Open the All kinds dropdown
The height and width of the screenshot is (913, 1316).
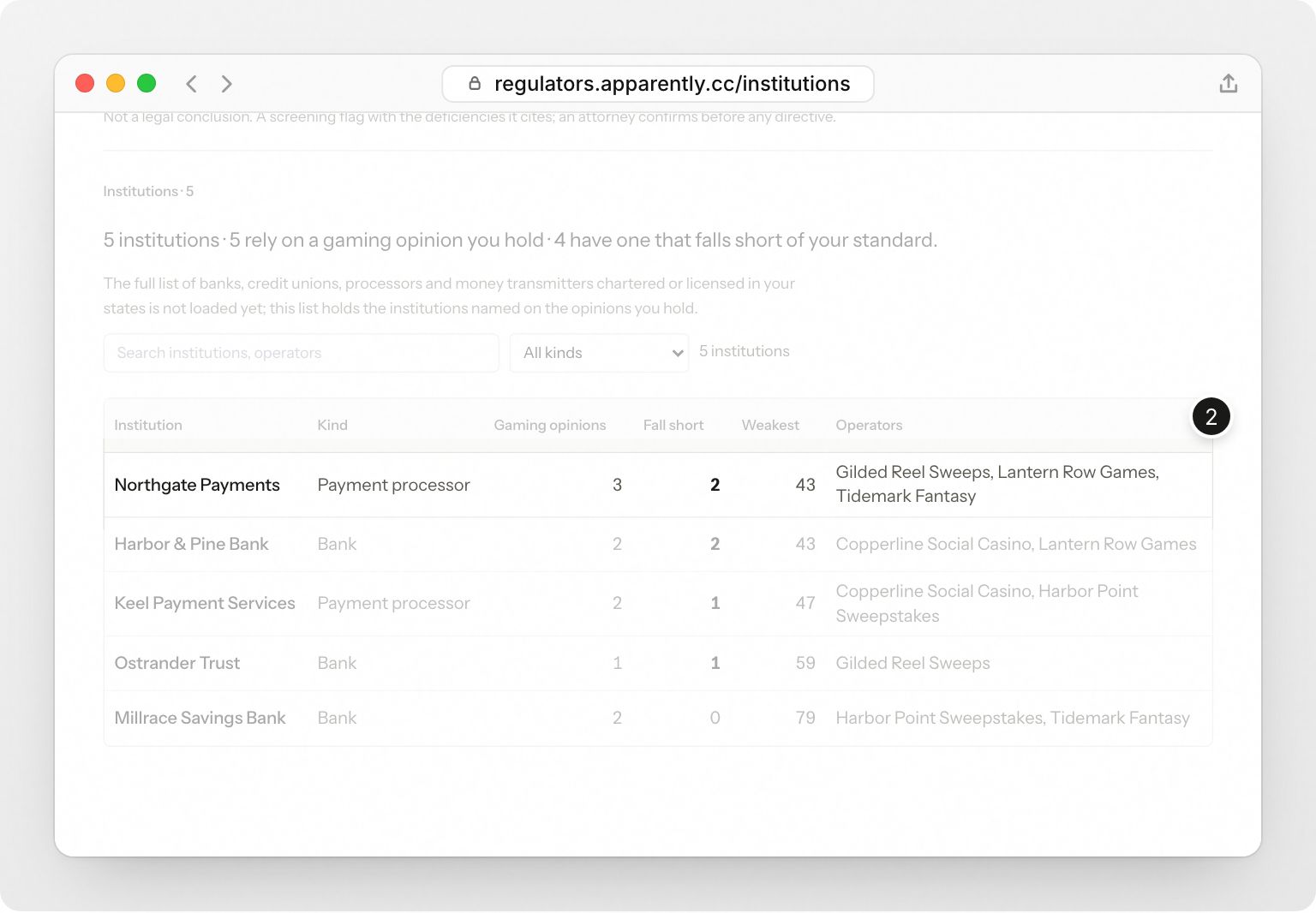[x=599, y=353]
